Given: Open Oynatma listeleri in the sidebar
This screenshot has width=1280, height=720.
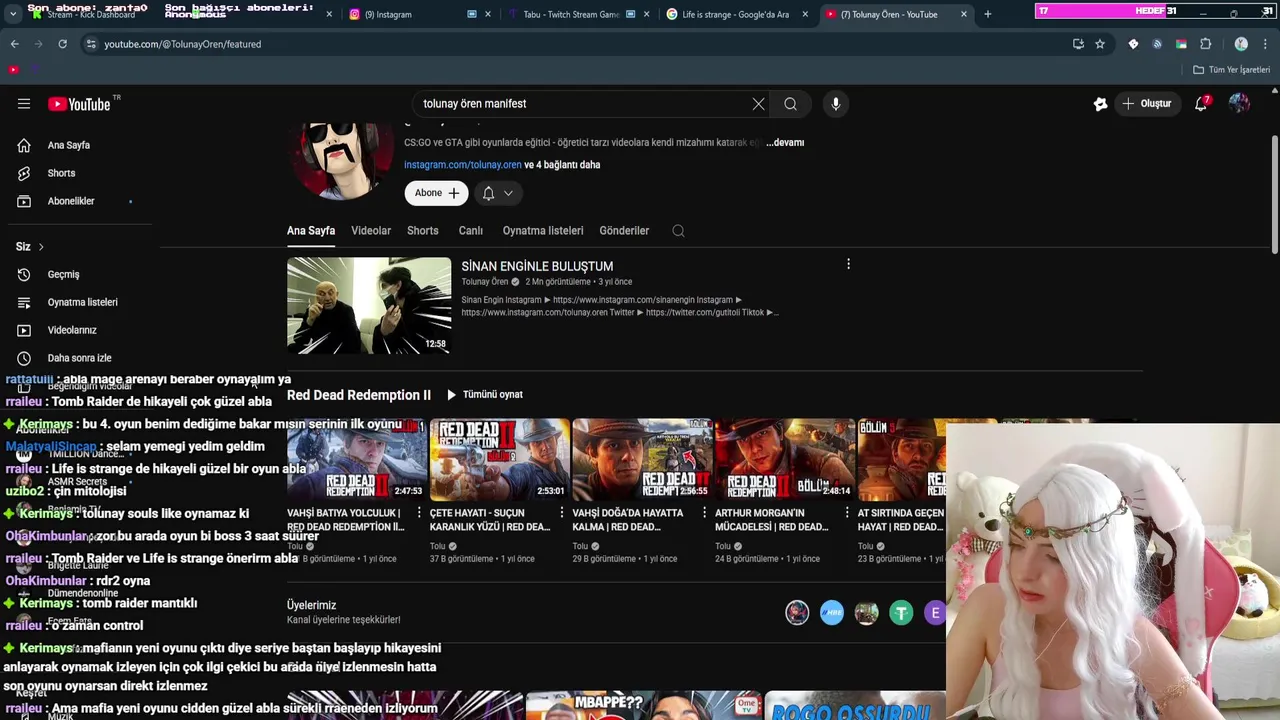Looking at the screenshot, I should 80,302.
